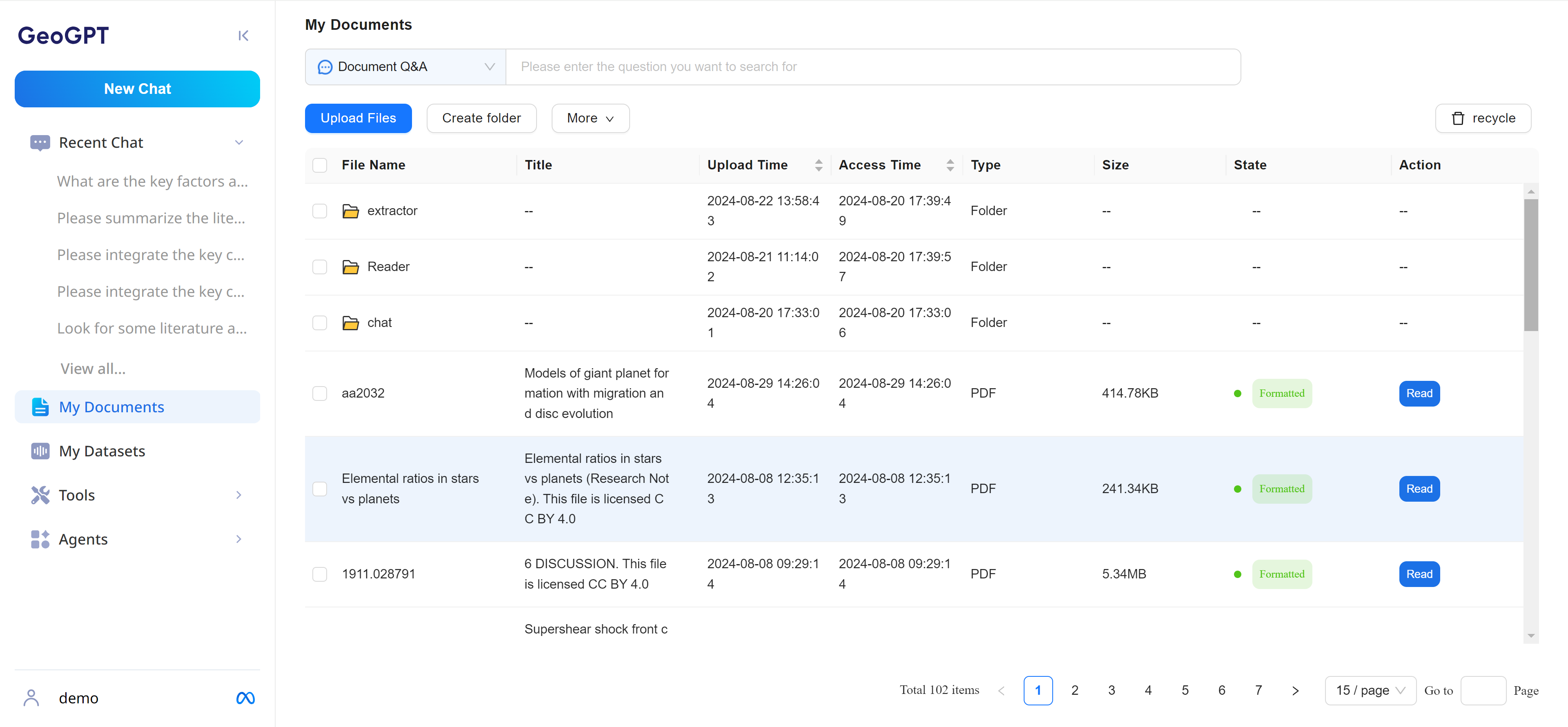Click the Agents icon in sidebar
Screen dimensions: 1568x727
tap(40, 539)
